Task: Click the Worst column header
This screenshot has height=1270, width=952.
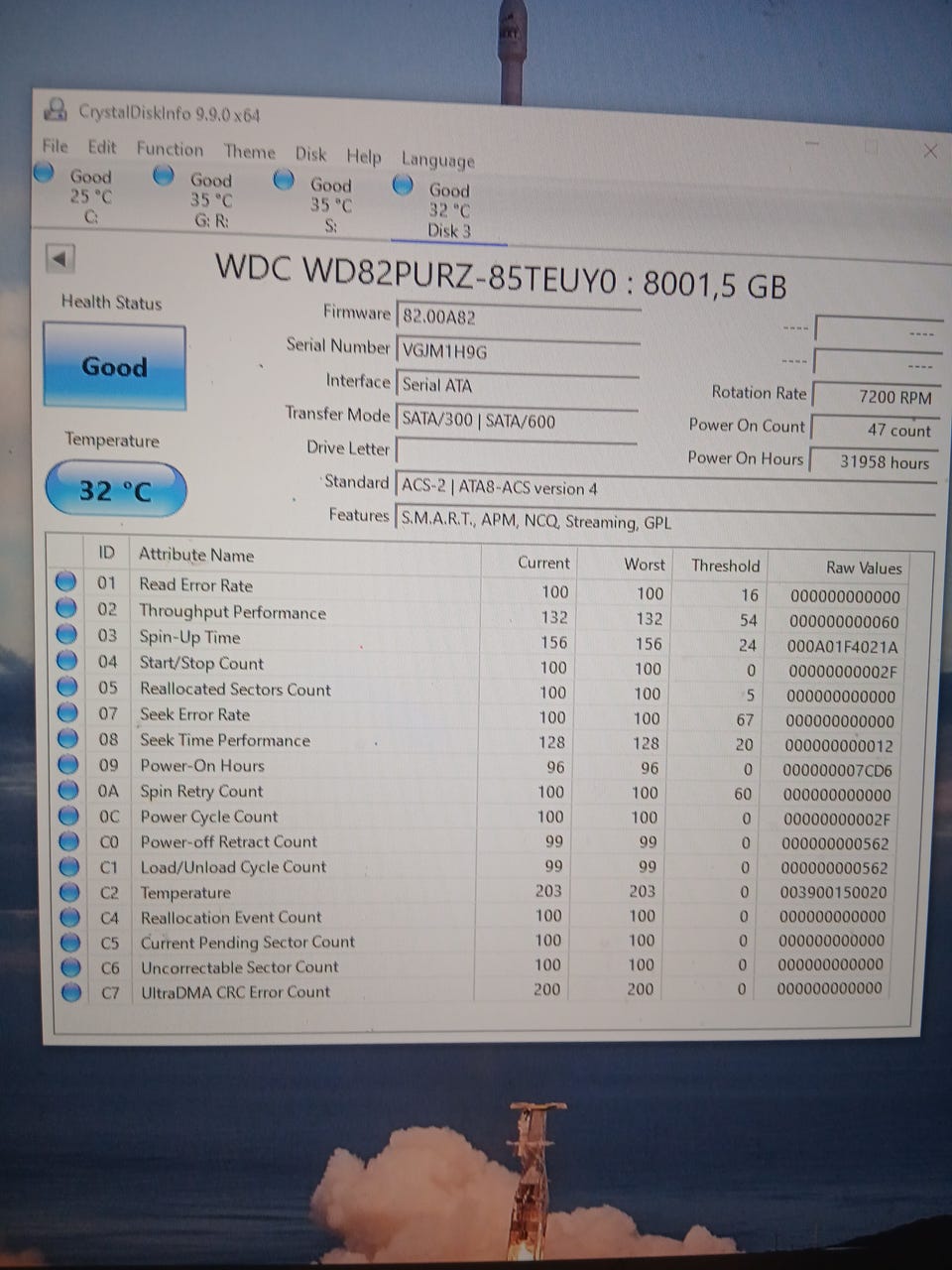Action: (645, 564)
